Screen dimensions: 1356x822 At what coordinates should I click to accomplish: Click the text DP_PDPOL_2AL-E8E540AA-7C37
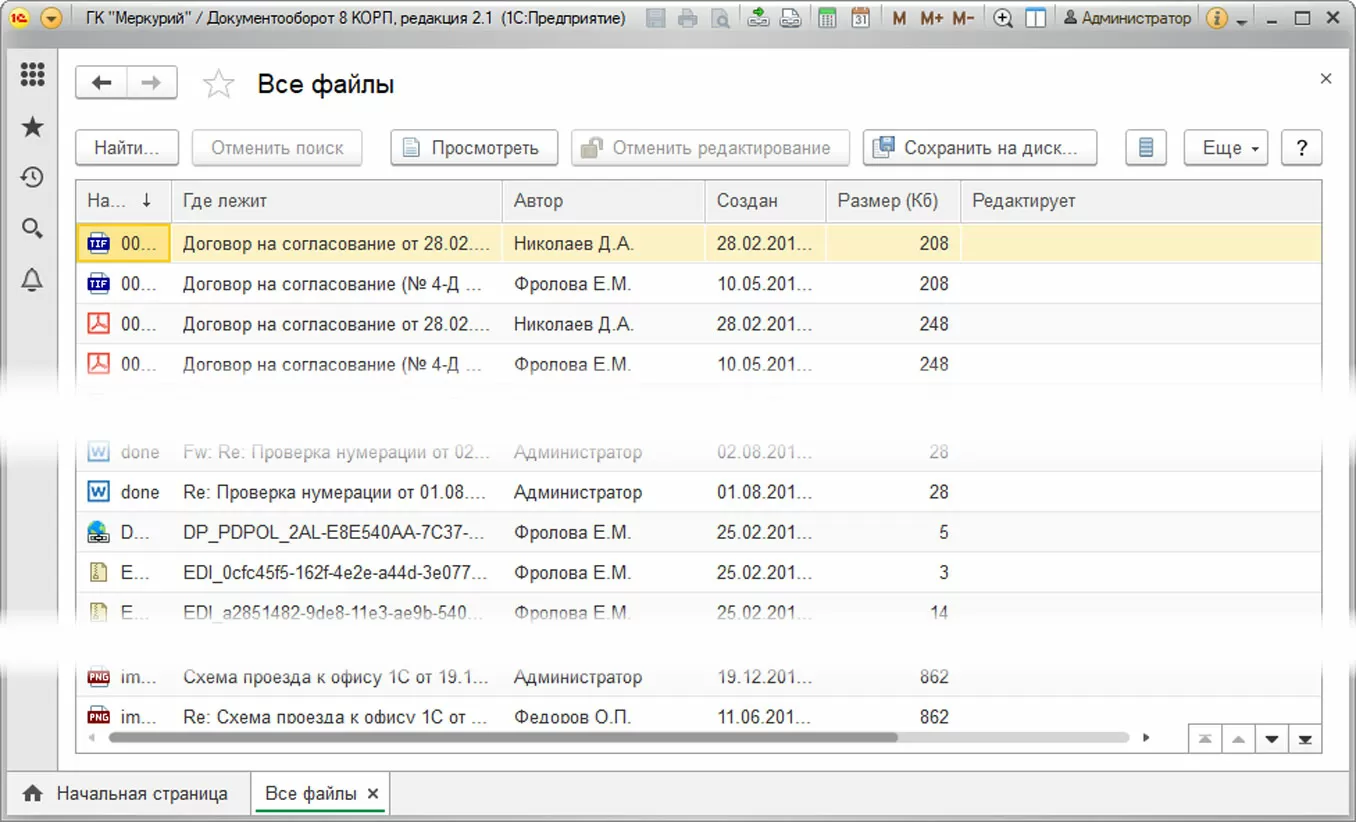[335, 532]
